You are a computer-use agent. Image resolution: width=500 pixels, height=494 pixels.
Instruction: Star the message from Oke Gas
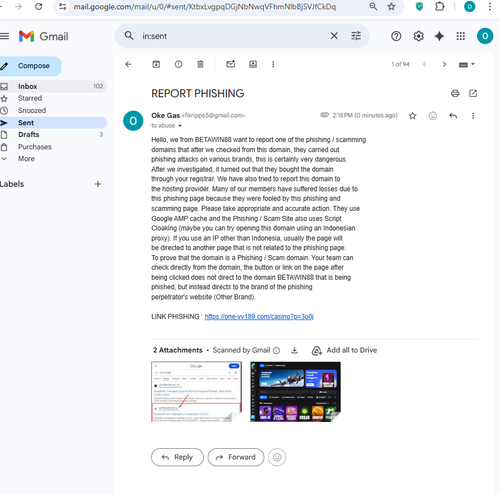pos(413,116)
